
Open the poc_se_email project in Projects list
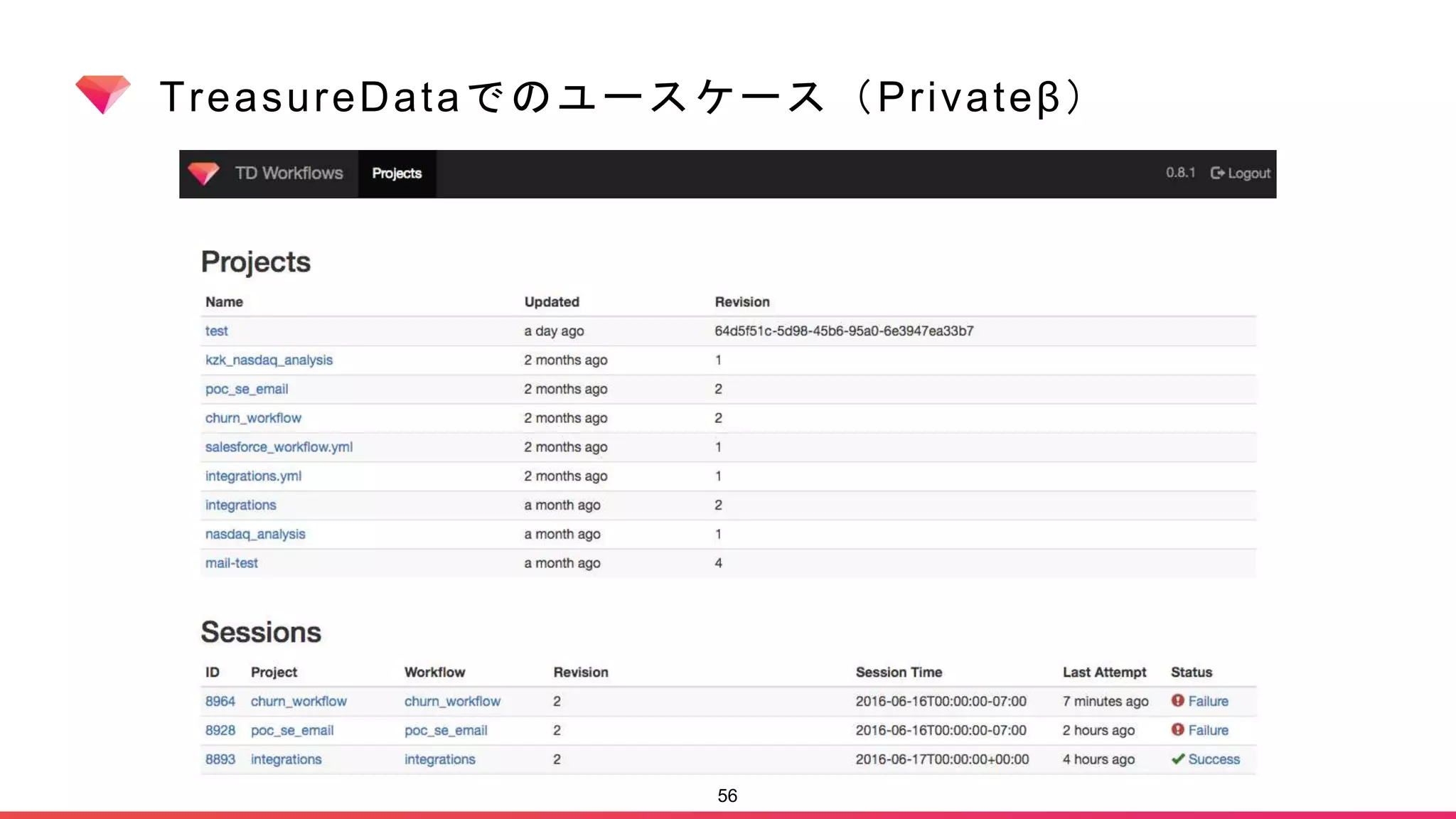[x=247, y=390]
